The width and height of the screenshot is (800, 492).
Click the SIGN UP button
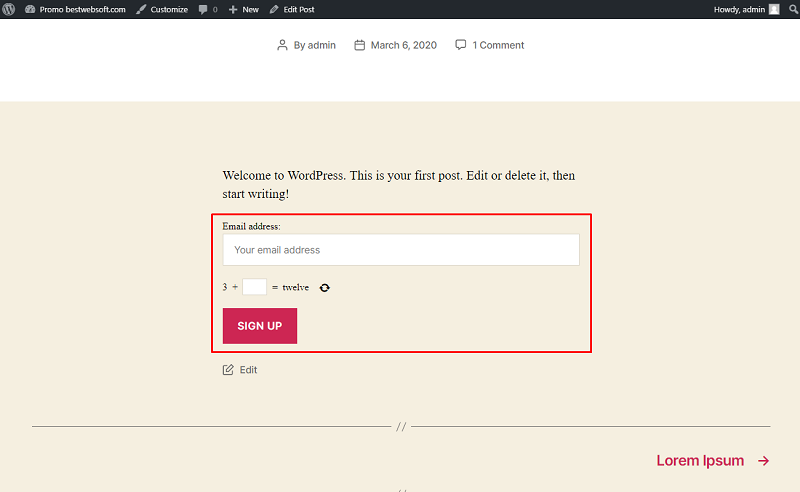click(260, 326)
